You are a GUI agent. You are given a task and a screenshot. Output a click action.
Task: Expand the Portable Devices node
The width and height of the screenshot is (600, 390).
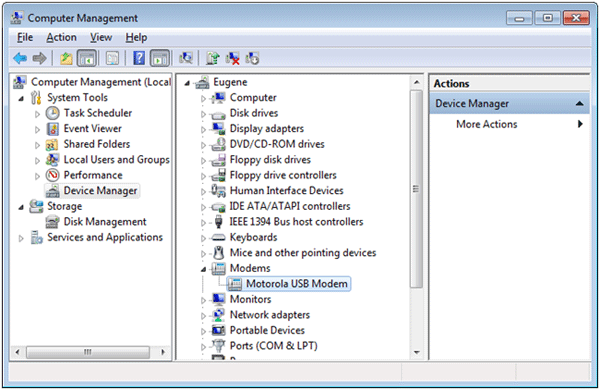click(204, 331)
